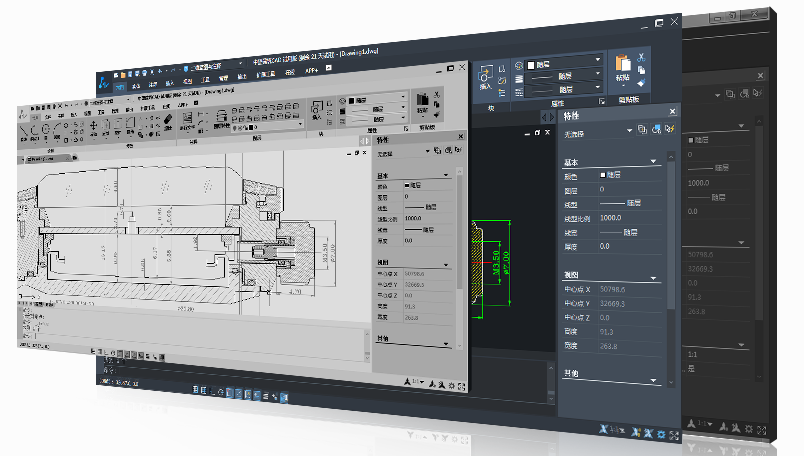This screenshot has height=456, width=804.
Task: Click the Cut scissors icon in the light front window
Action: tap(437, 95)
